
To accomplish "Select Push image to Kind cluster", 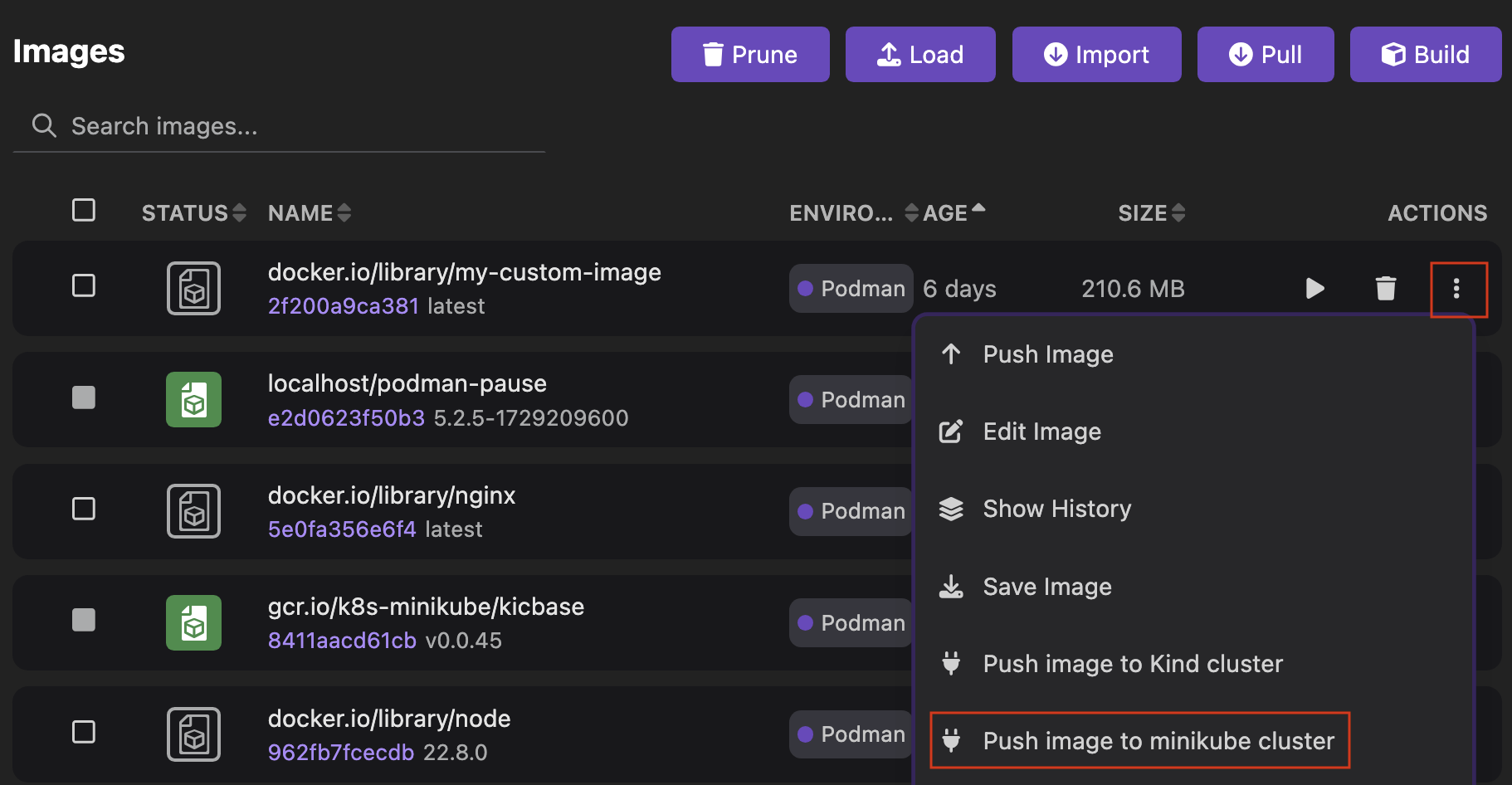I will [1133, 663].
